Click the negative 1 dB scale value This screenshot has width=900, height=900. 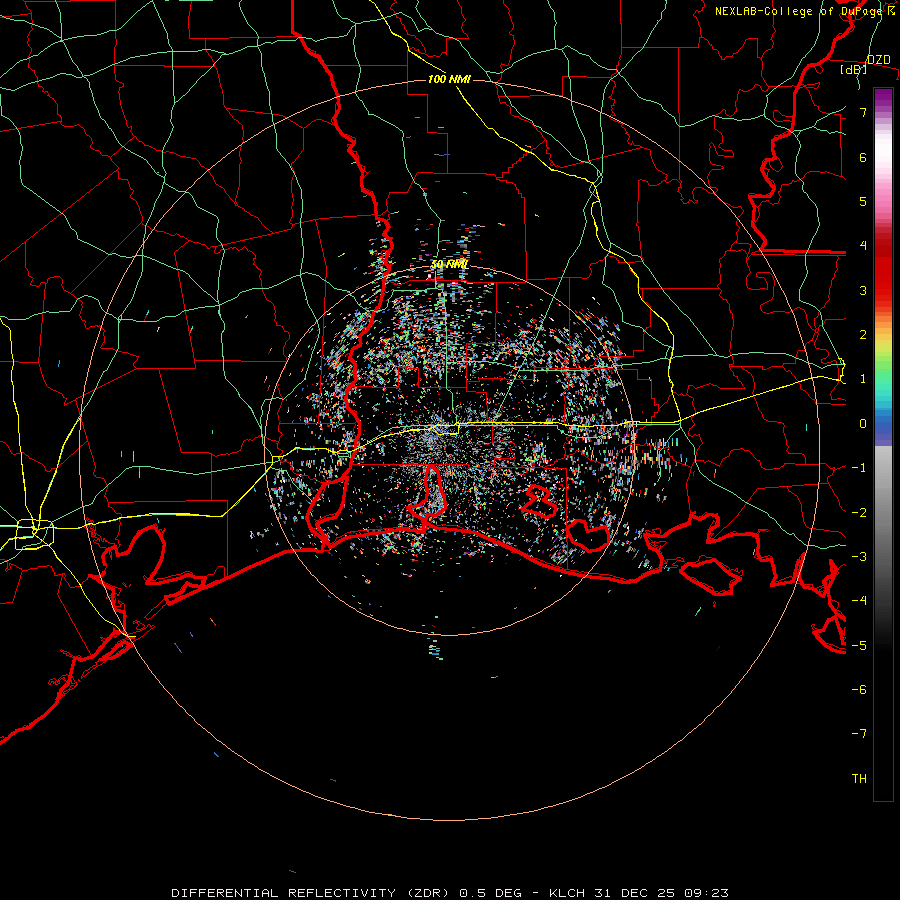[x=859, y=468]
